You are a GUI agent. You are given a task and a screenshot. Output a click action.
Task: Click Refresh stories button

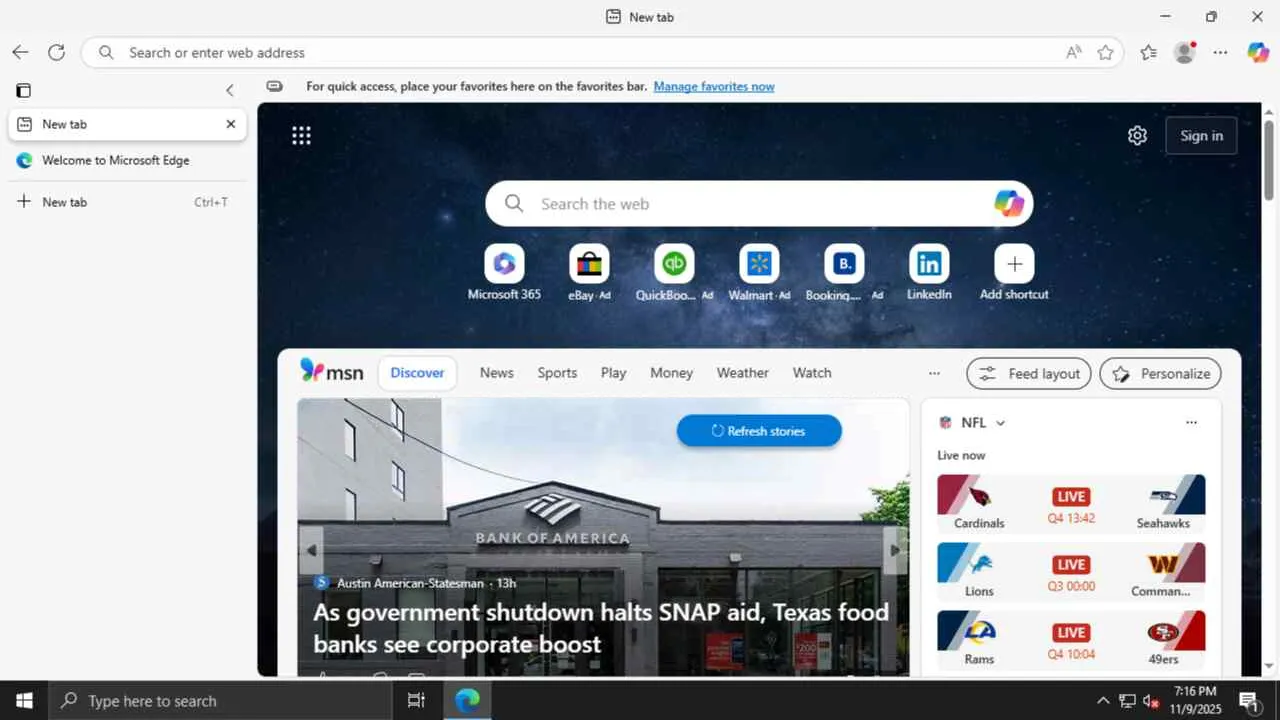759,431
